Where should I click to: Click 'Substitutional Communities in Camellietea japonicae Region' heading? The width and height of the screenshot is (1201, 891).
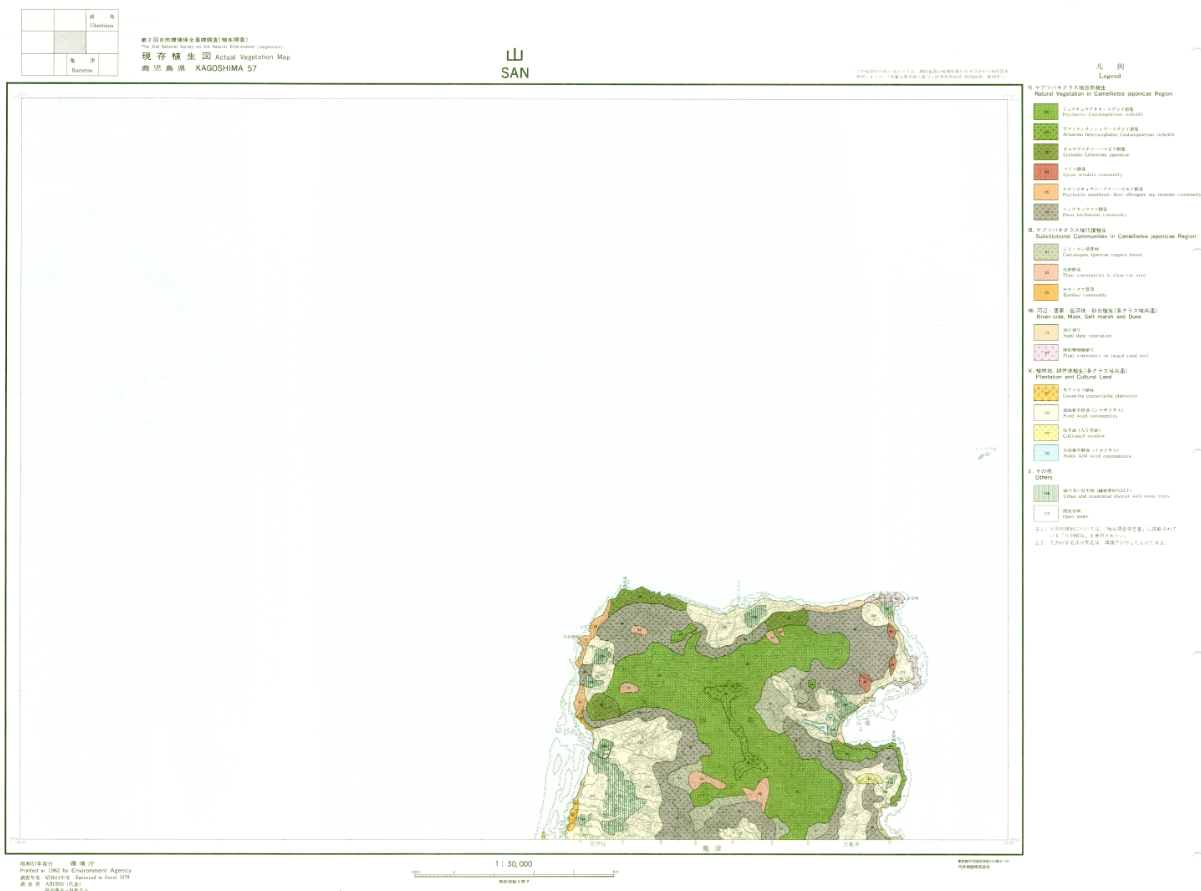pos(1115,236)
